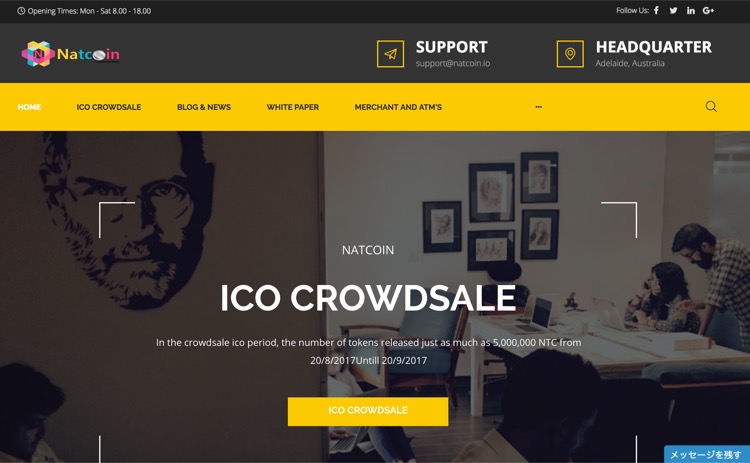Click the ICO CROWDSALE hero headline
The height and width of the screenshot is (463, 750).
point(368,298)
